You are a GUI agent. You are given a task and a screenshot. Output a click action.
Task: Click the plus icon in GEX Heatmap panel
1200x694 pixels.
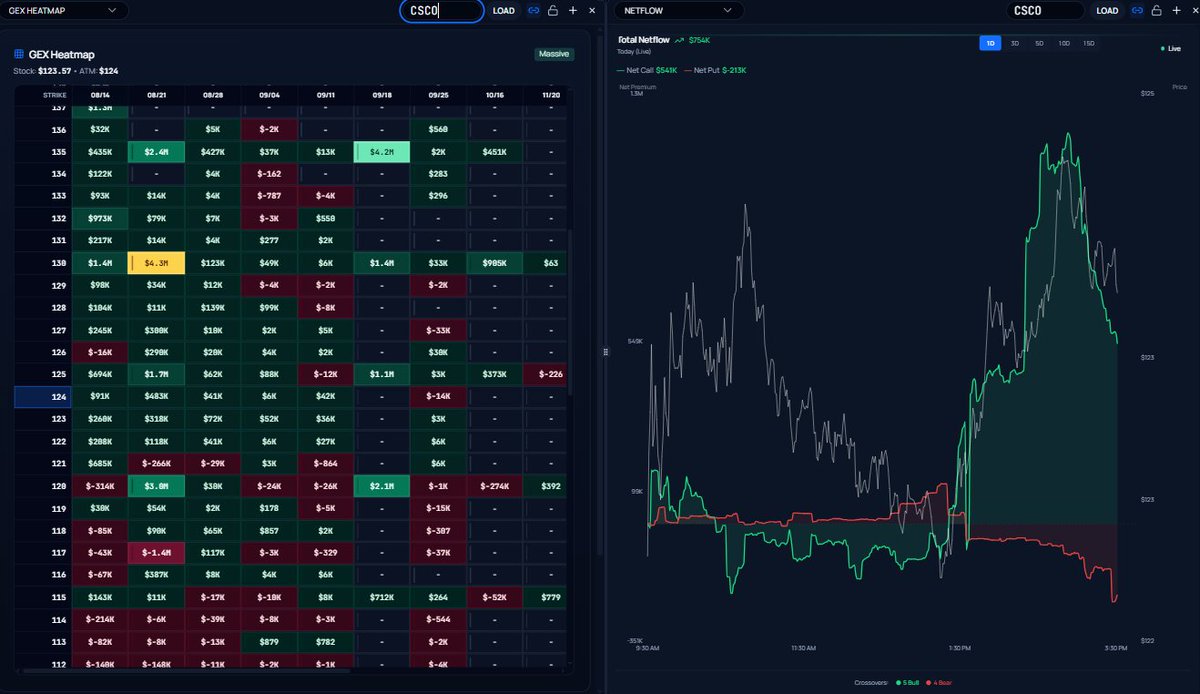(x=573, y=10)
